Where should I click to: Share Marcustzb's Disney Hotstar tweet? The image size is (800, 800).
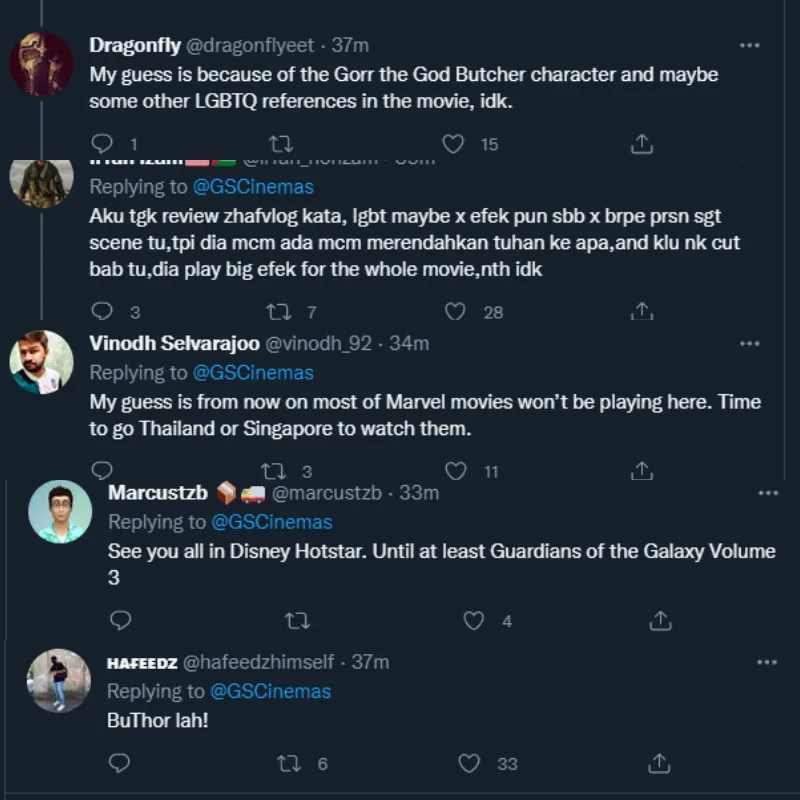[x=660, y=621]
